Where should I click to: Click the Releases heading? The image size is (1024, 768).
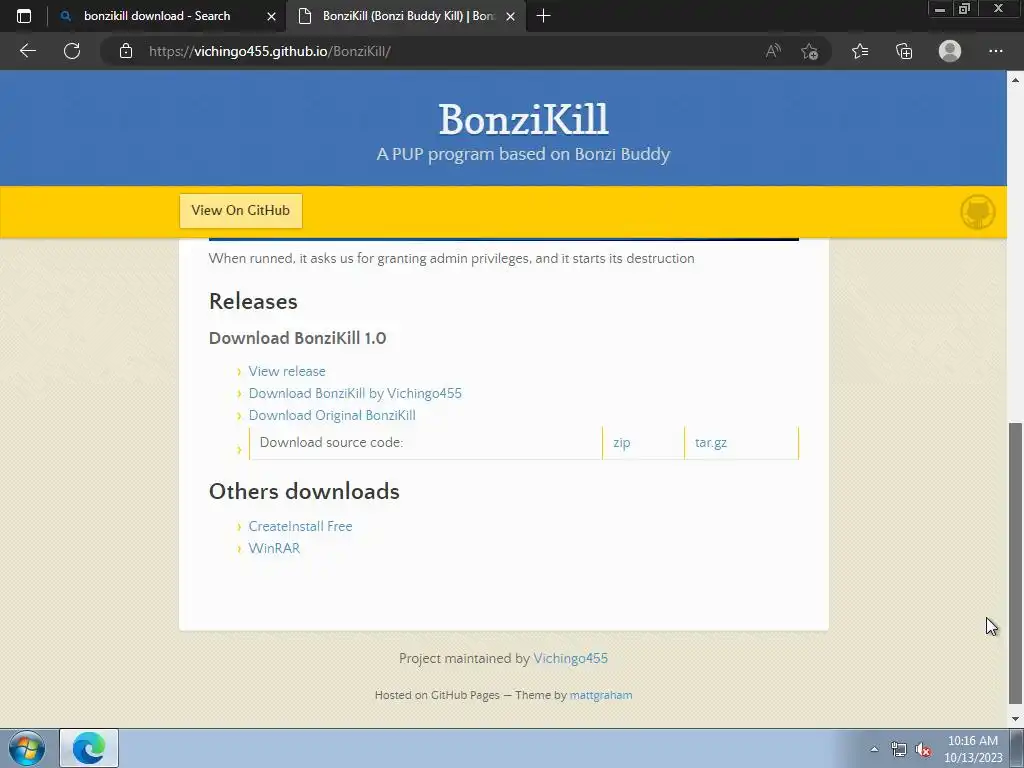[x=253, y=302]
